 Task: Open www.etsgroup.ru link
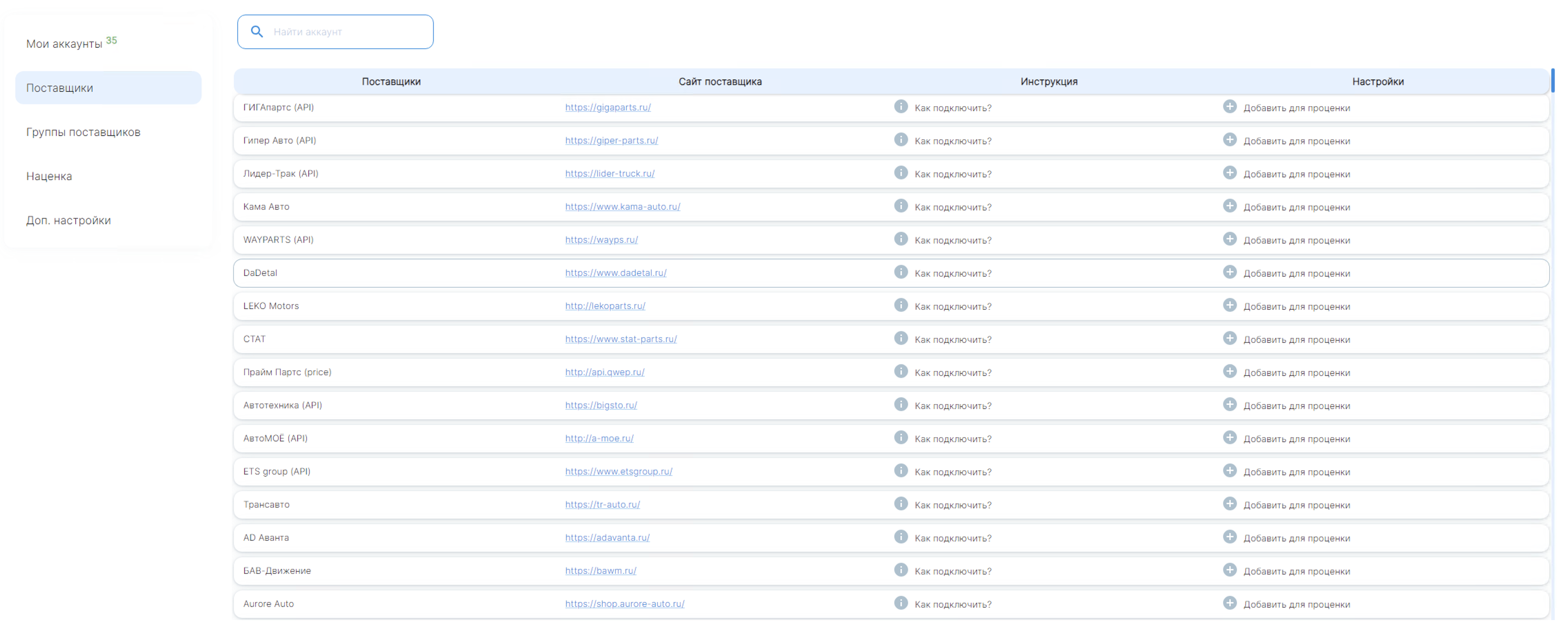pos(619,471)
